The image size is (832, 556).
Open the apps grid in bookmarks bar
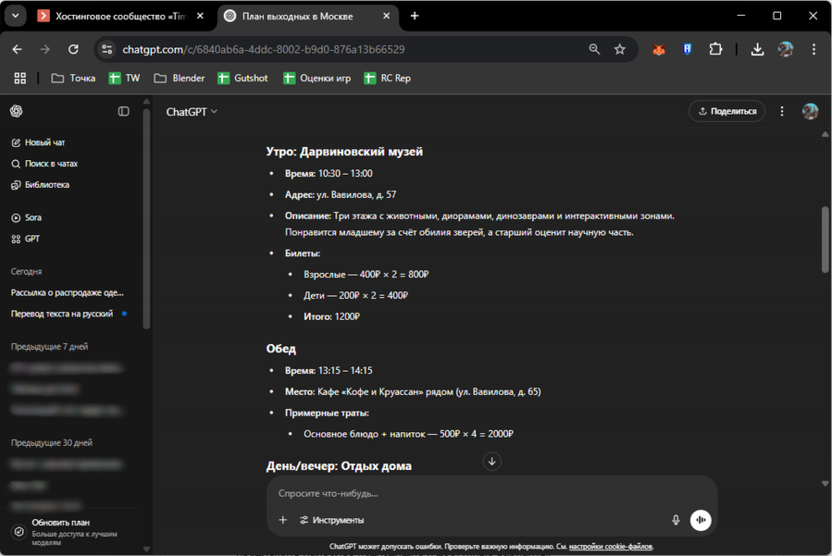click(20, 78)
